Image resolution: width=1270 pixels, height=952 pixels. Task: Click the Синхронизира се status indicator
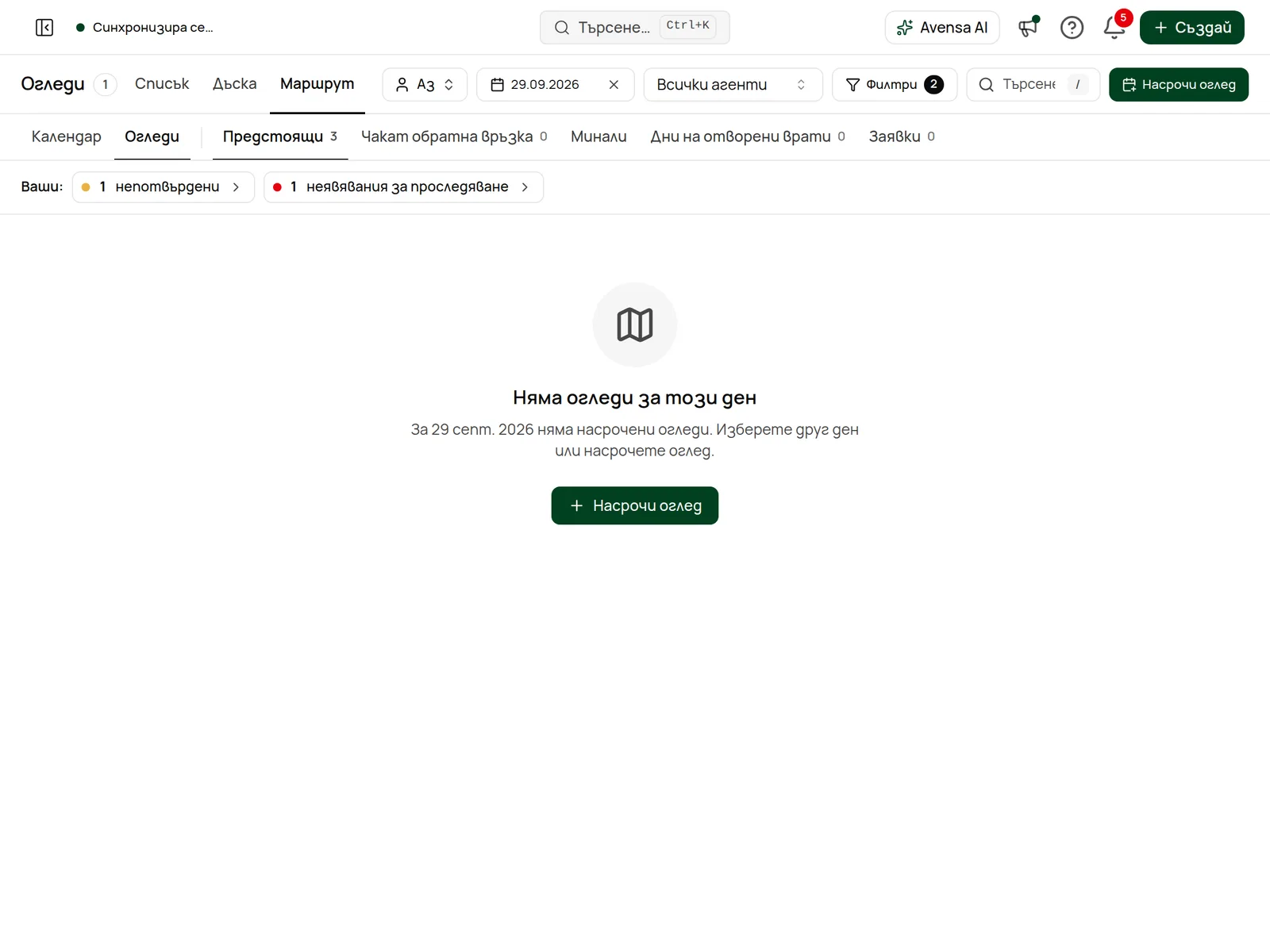click(x=144, y=28)
